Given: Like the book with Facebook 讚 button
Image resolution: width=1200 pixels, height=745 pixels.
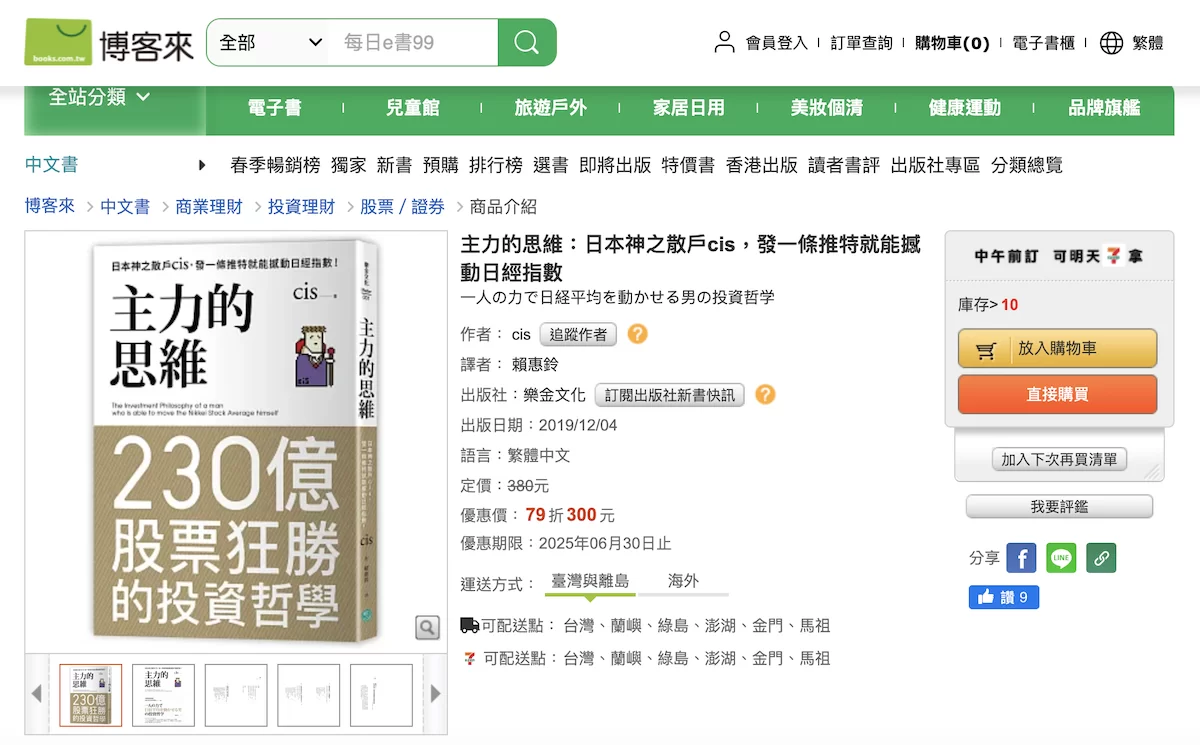Looking at the screenshot, I should click(1004, 597).
